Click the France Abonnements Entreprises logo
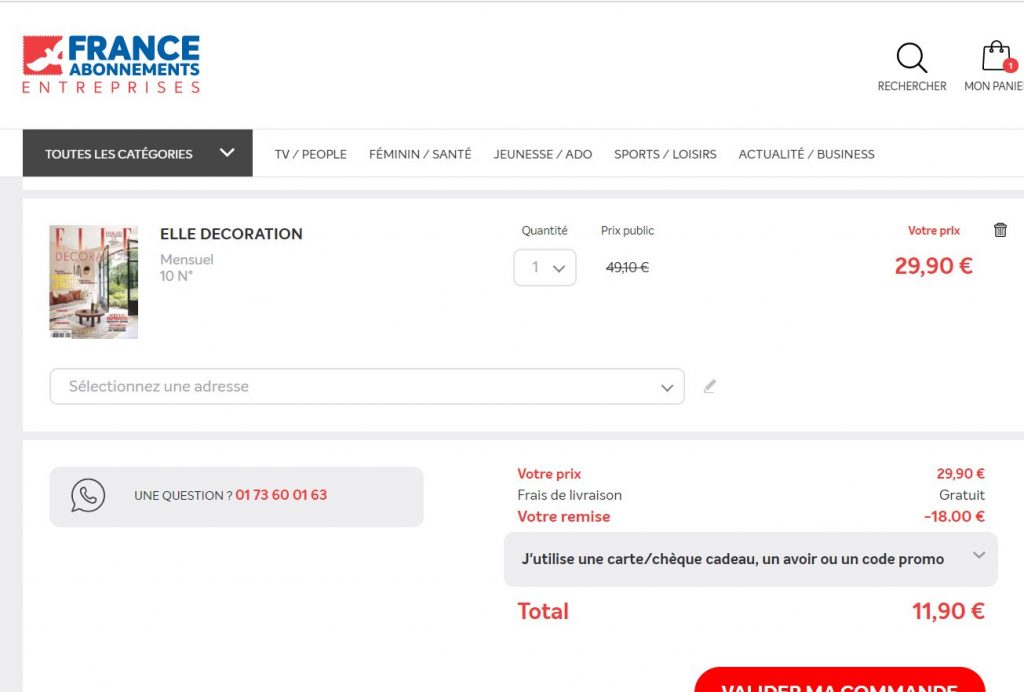This screenshot has height=692, width=1024. pos(111,64)
